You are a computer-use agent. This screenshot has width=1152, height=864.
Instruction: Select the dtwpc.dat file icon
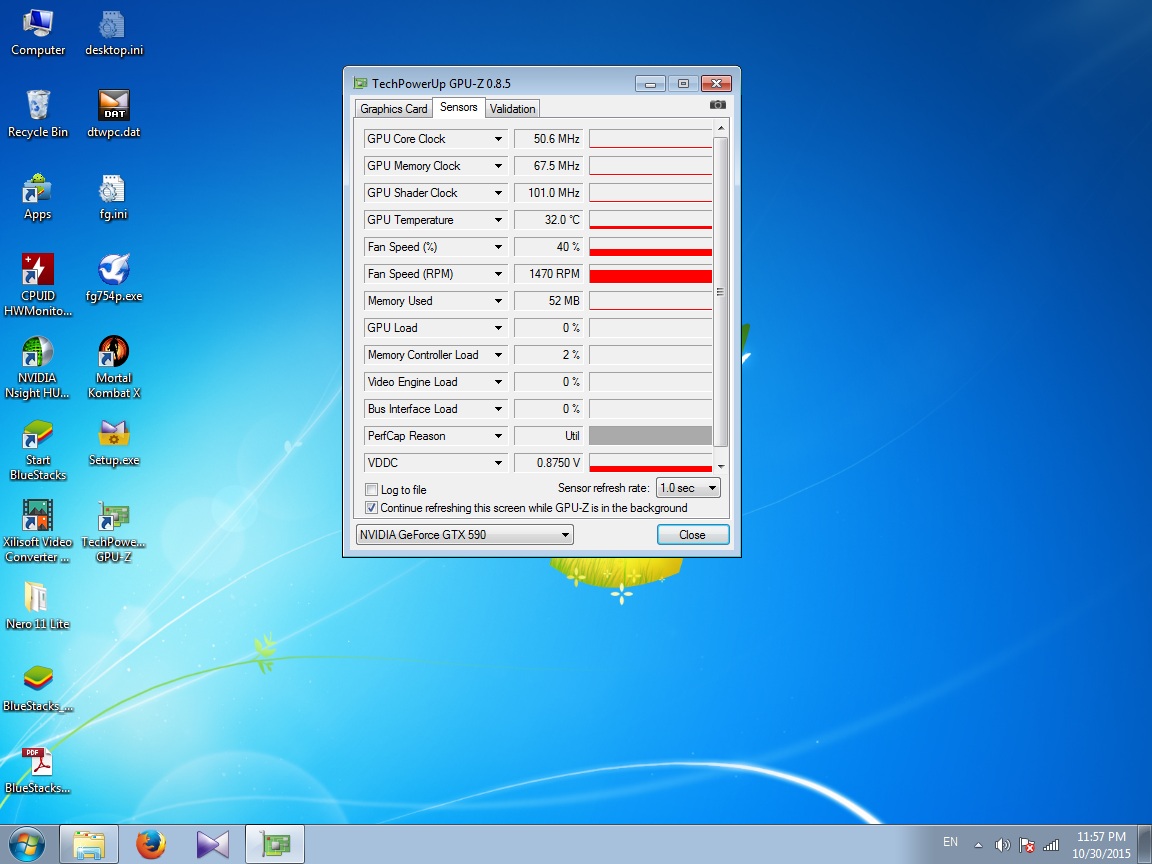tap(114, 115)
